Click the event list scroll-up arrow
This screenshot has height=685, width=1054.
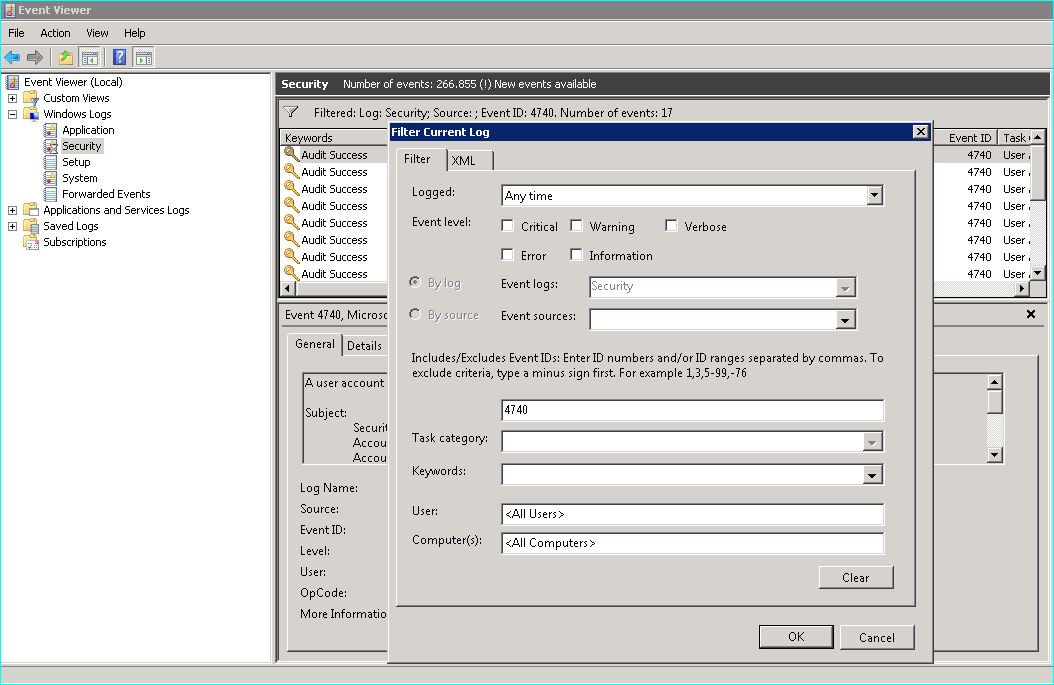coord(1038,137)
